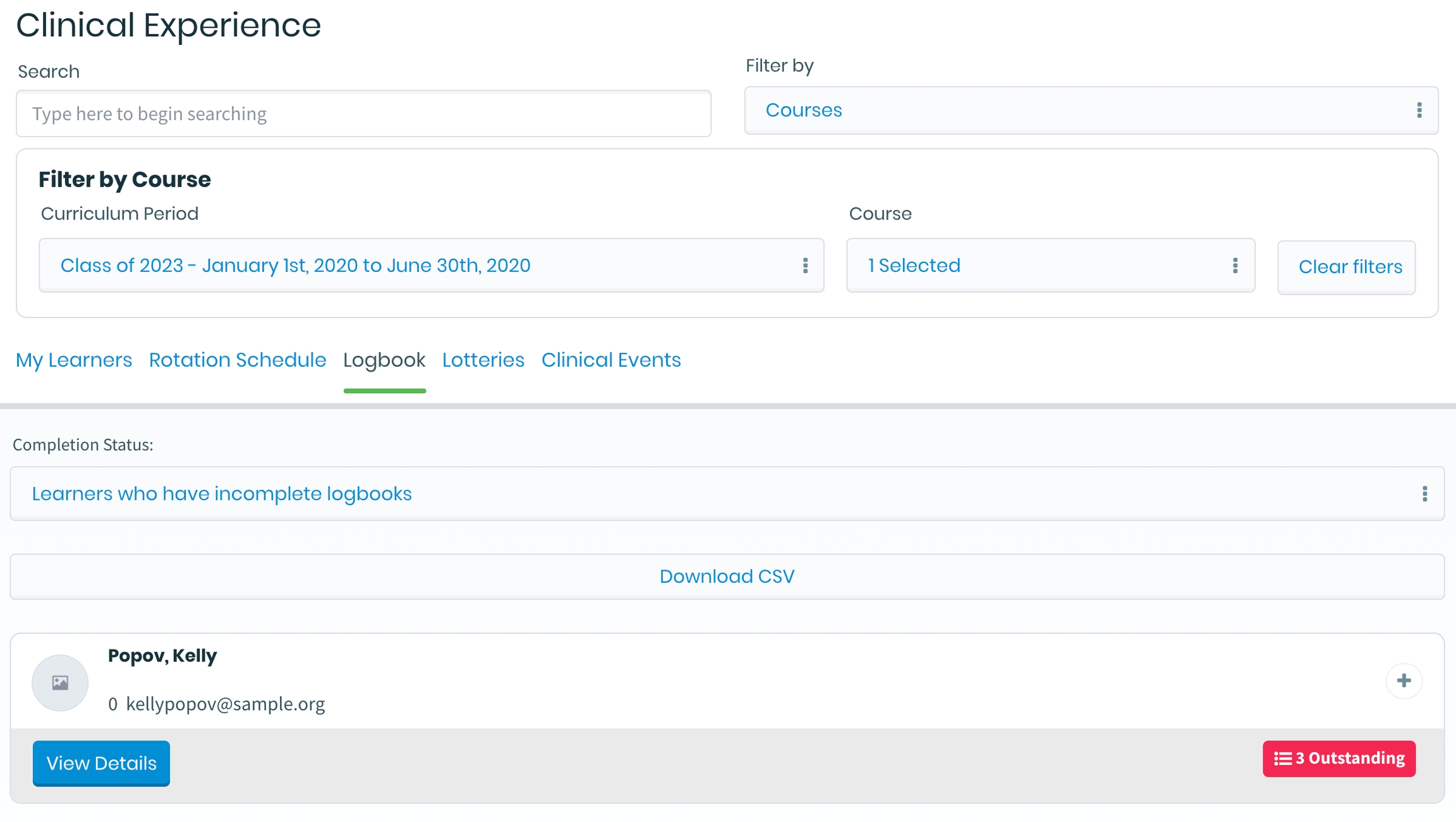Open the Filter by Courses dropdown

1074,111
